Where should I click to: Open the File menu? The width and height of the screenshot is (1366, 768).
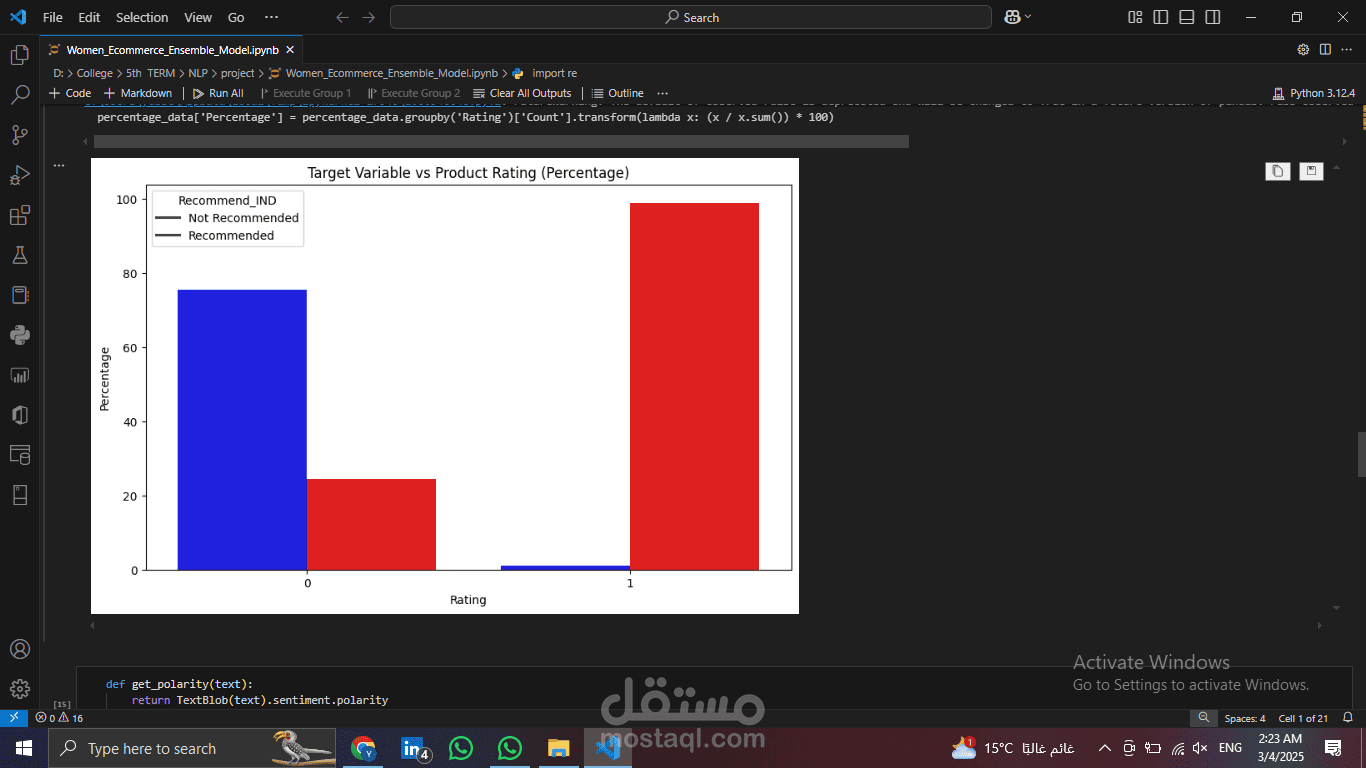pyautogui.click(x=53, y=17)
